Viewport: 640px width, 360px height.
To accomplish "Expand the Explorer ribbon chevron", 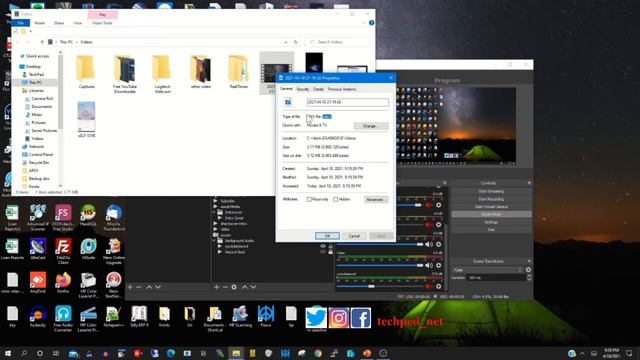I will pos(364,23).
